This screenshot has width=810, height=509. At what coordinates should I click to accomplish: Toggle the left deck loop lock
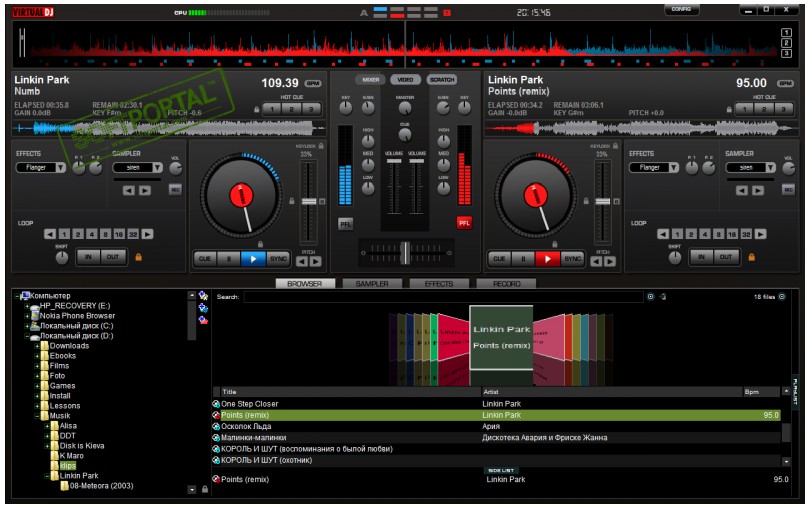click(138, 257)
